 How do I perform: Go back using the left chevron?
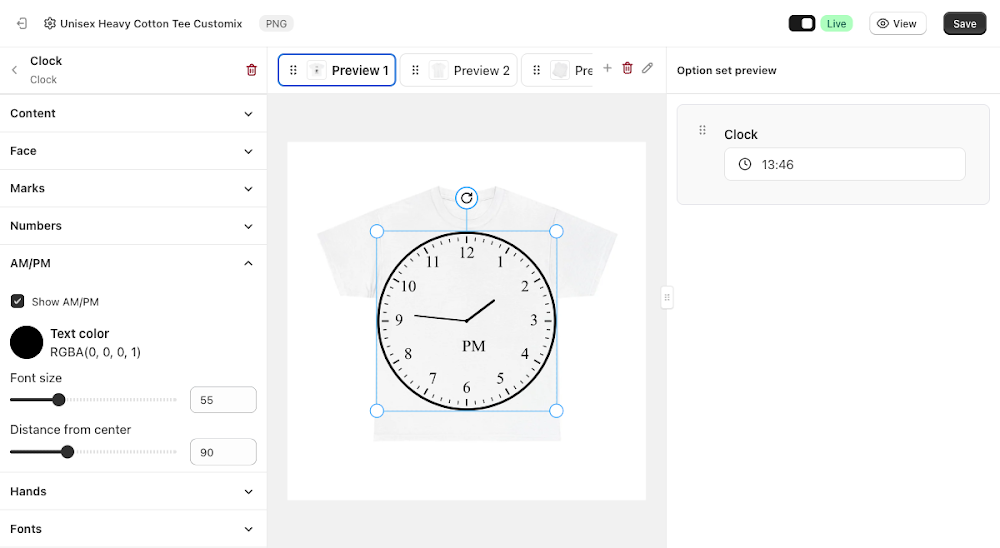click(x=14, y=70)
